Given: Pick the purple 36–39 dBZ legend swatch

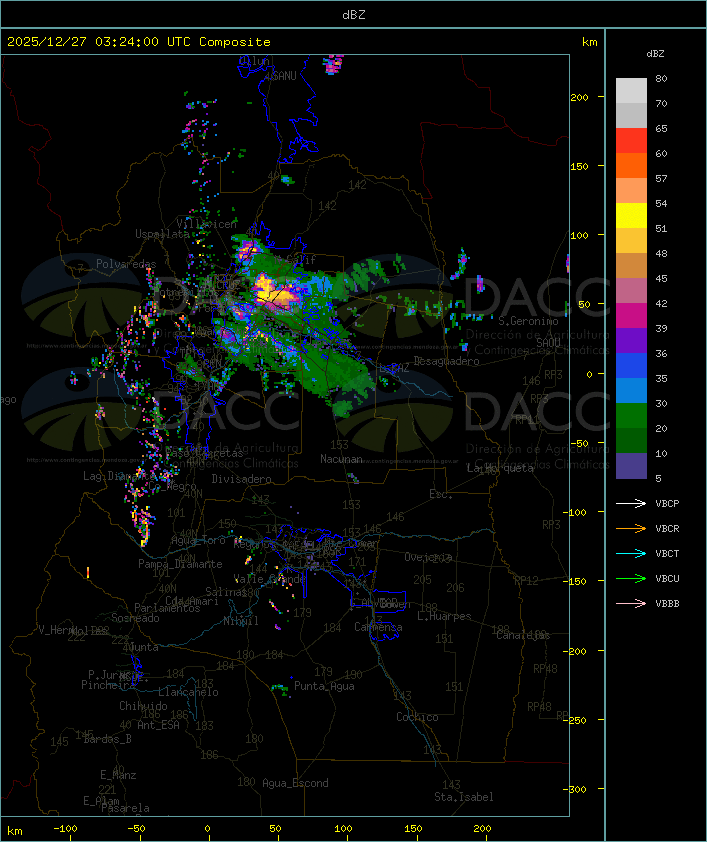Looking at the screenshot, I should pyautogui.click(x=631, y=340).
